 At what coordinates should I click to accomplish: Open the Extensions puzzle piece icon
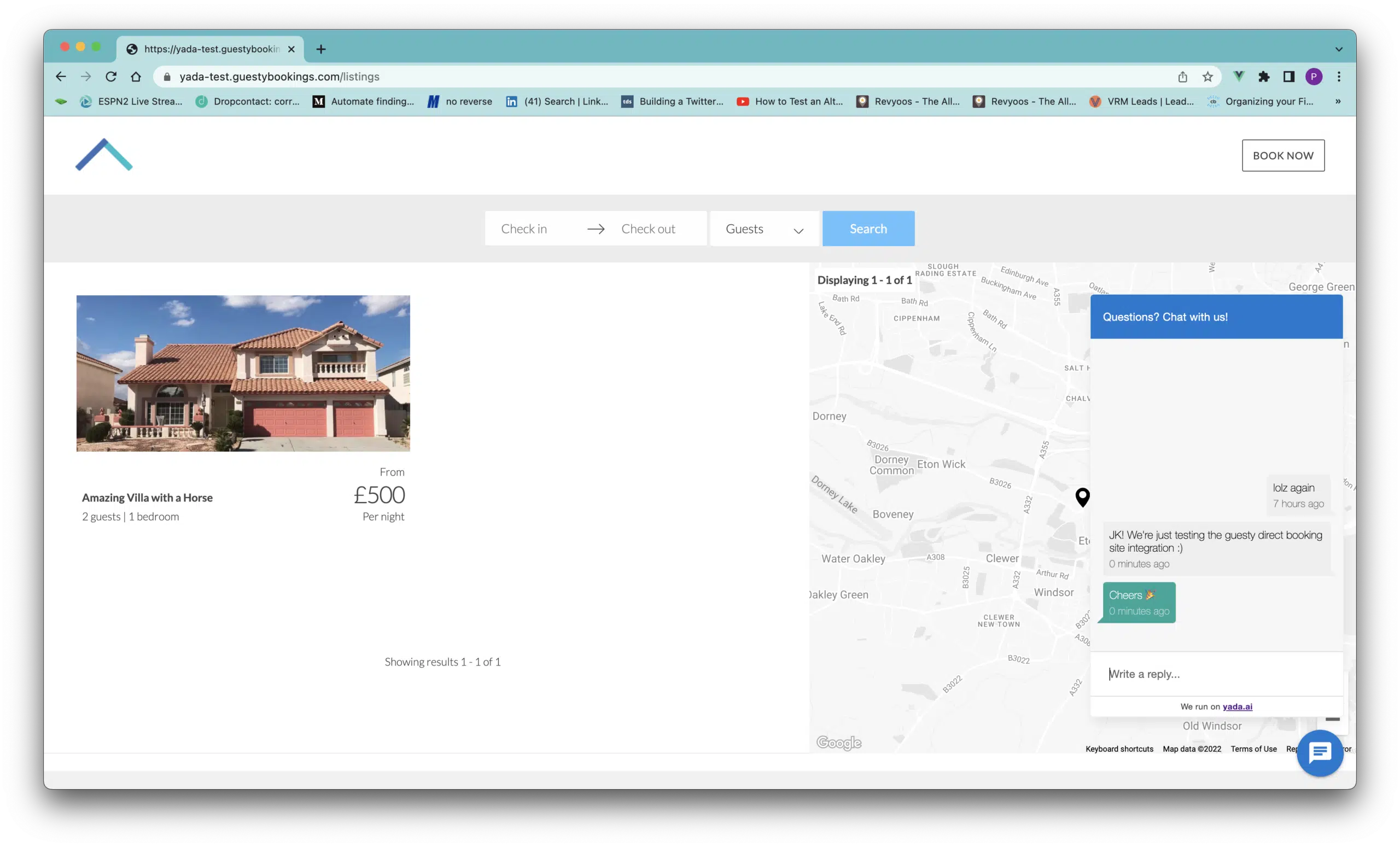coord(1264,77)
